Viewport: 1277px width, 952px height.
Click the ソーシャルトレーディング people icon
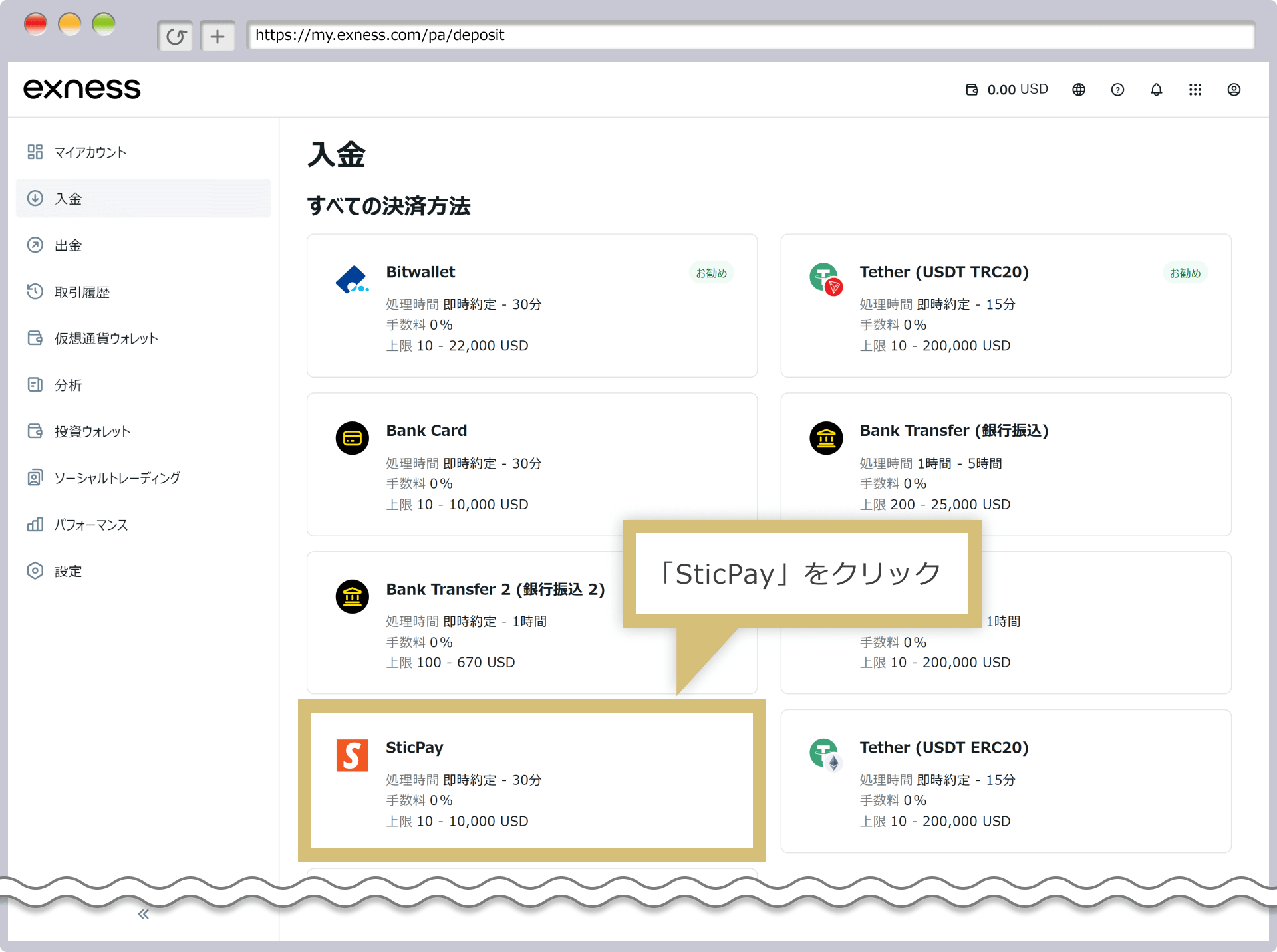(35, 478)
